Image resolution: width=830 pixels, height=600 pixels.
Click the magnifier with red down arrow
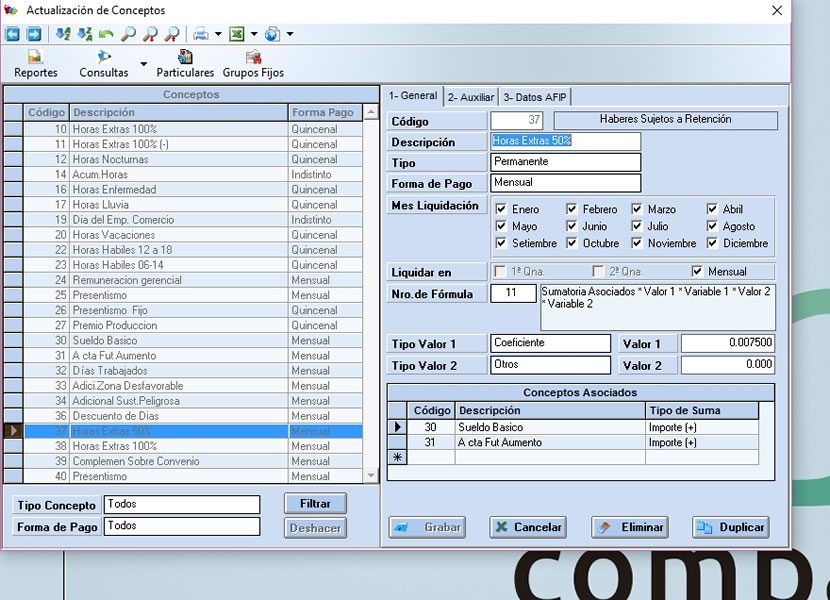click(x=150, y=34)
